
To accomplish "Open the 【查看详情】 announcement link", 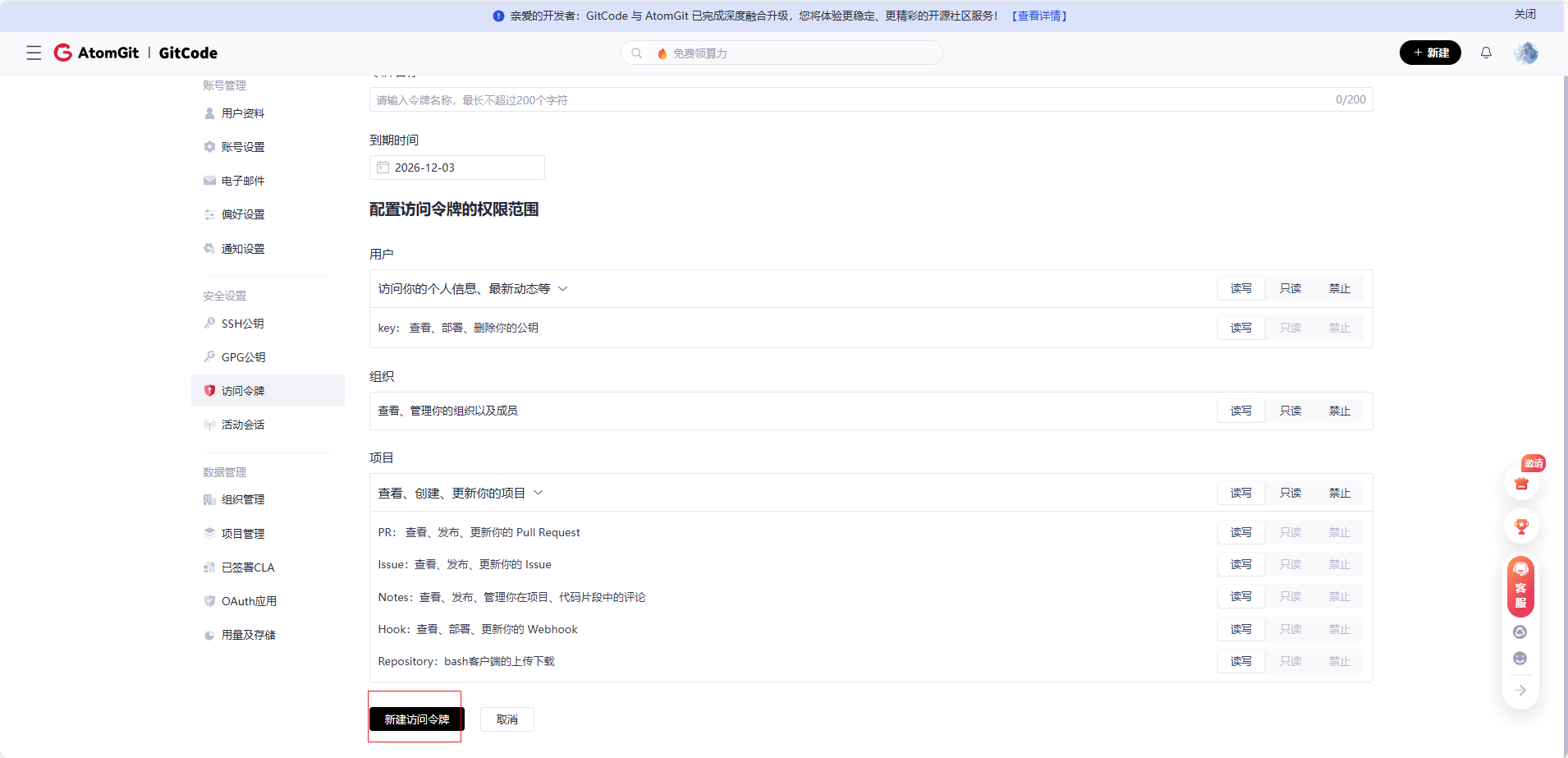I will [x=1038, y=15].
